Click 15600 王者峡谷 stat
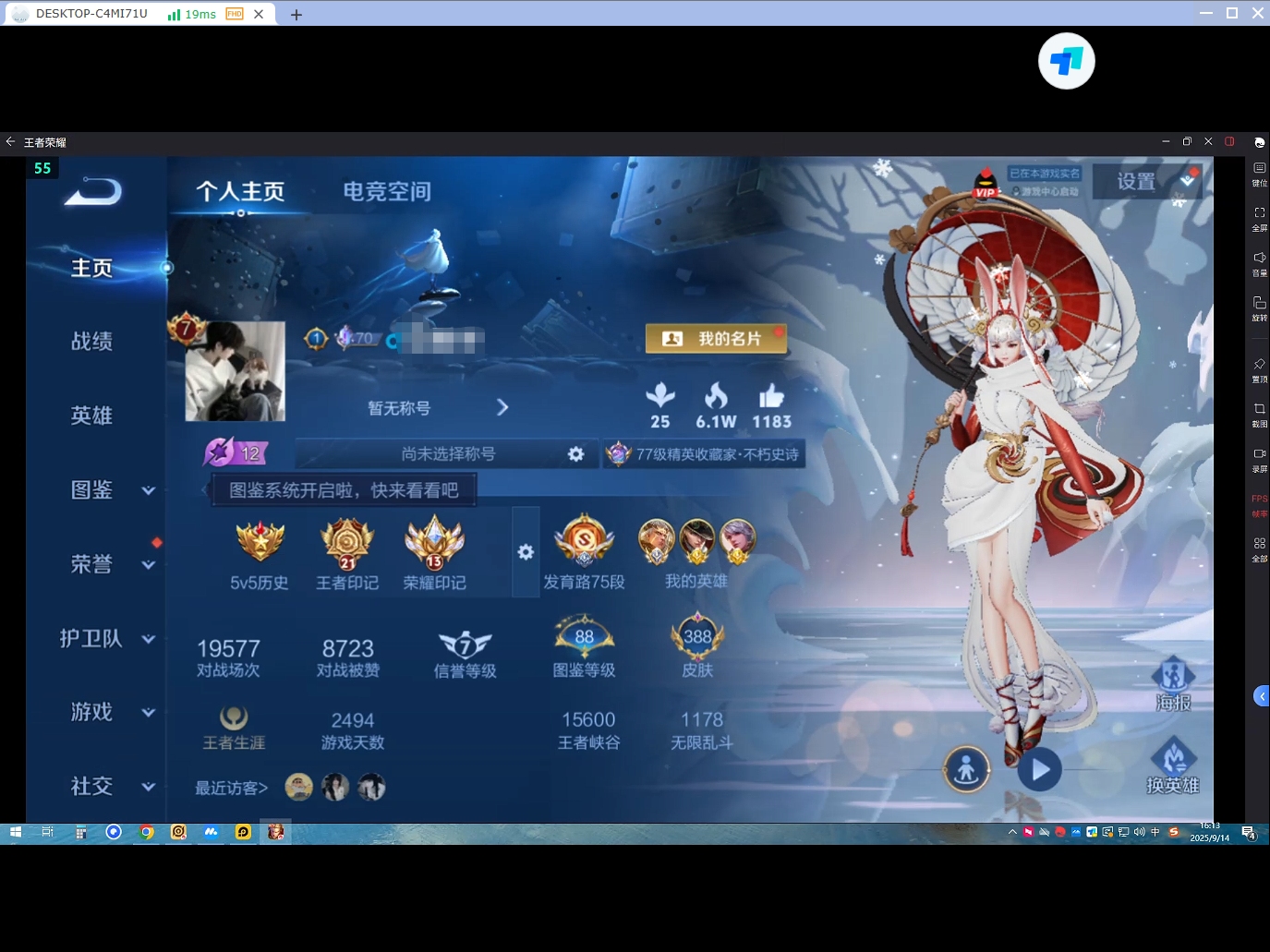1270x952 pixels. coord(588,729)
